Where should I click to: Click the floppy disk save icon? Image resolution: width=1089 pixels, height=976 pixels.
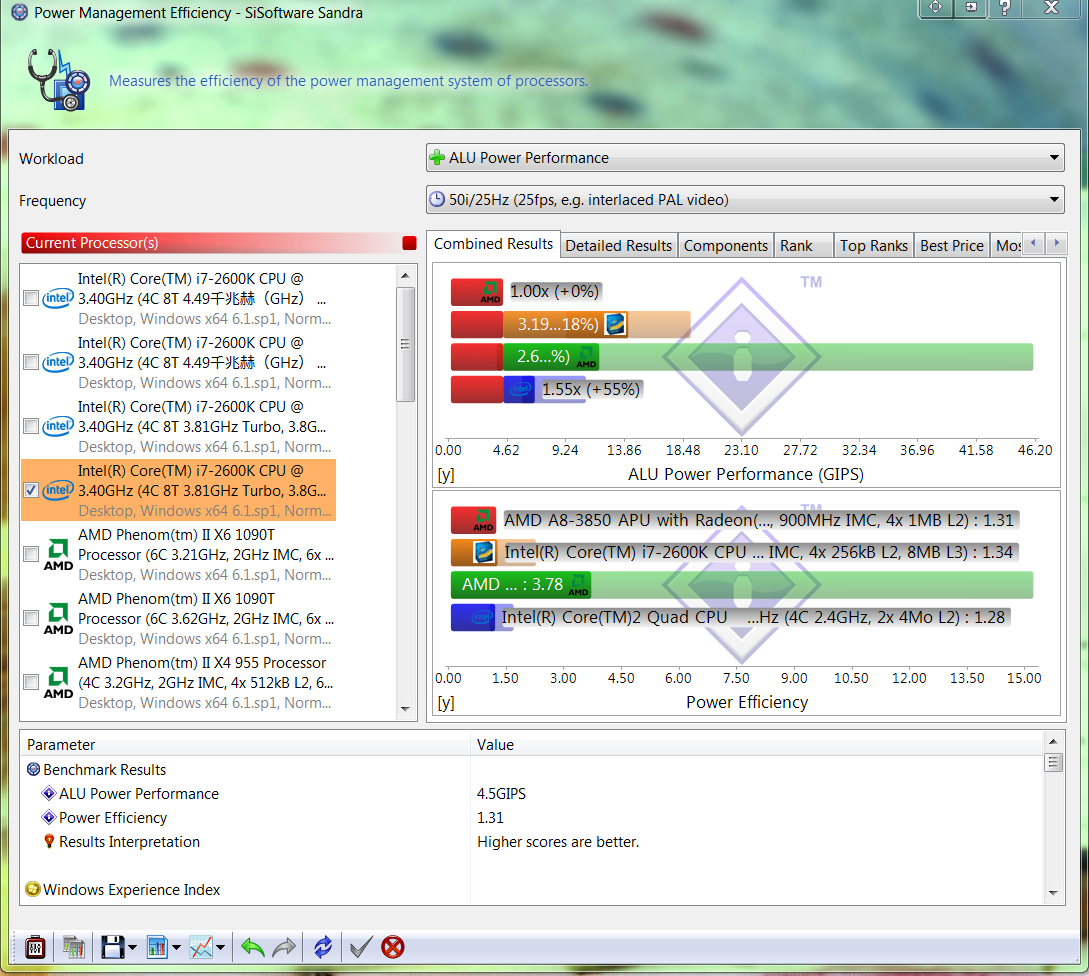click(x=113, y=947)
